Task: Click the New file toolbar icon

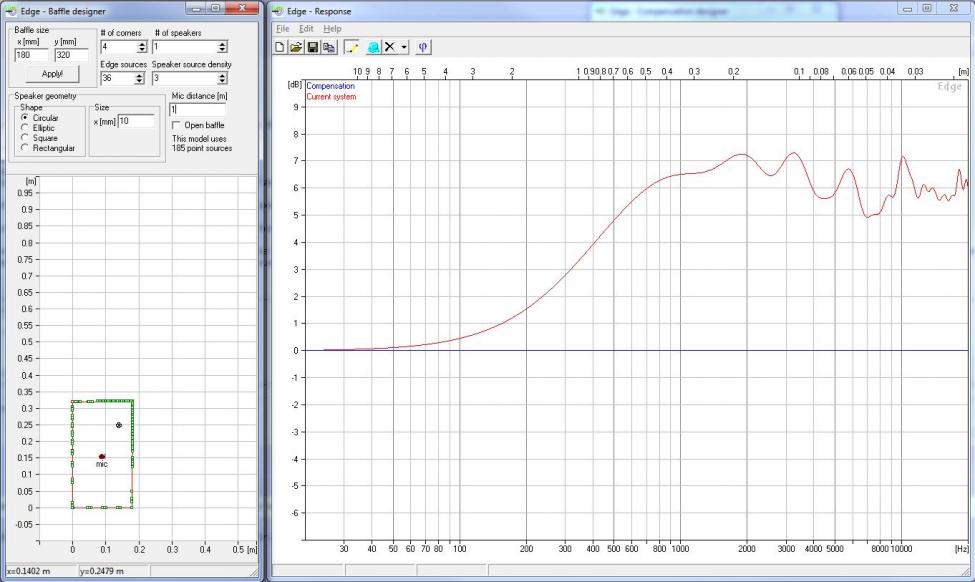Action: pos(281,47)
